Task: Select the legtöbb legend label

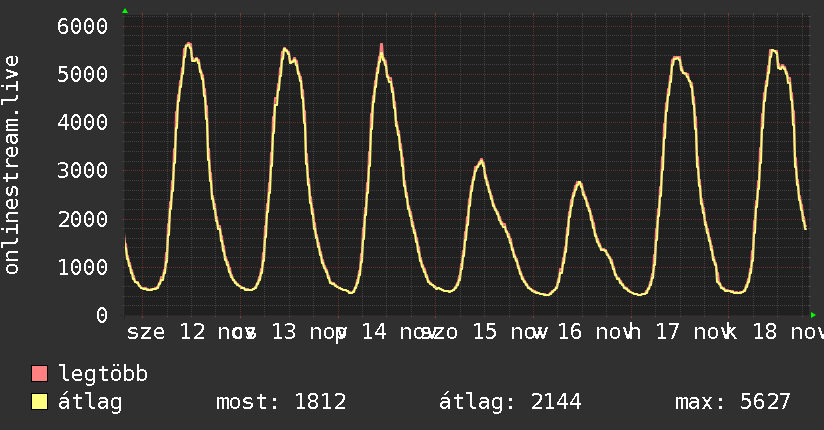Action: [x=103, y=374]
